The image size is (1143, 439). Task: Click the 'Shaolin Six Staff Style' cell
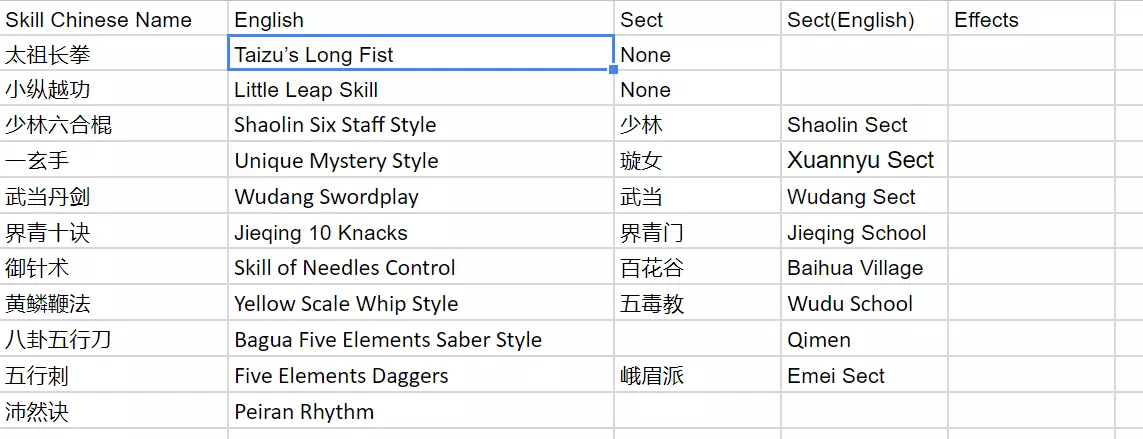pyautogui.click(x=335, y=125)
